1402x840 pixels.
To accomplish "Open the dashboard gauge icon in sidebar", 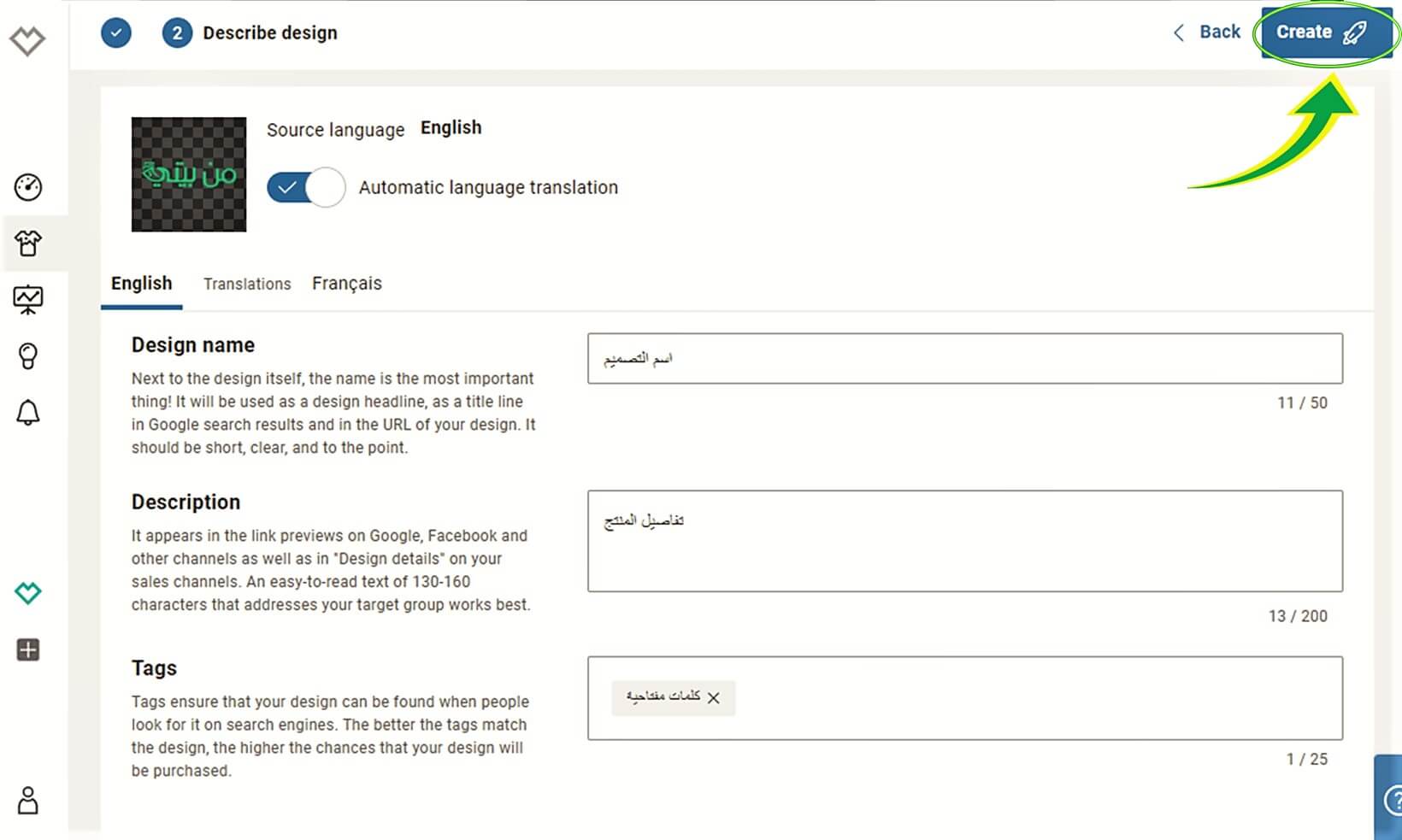I will pyautogui.click(x=28, y=187).
